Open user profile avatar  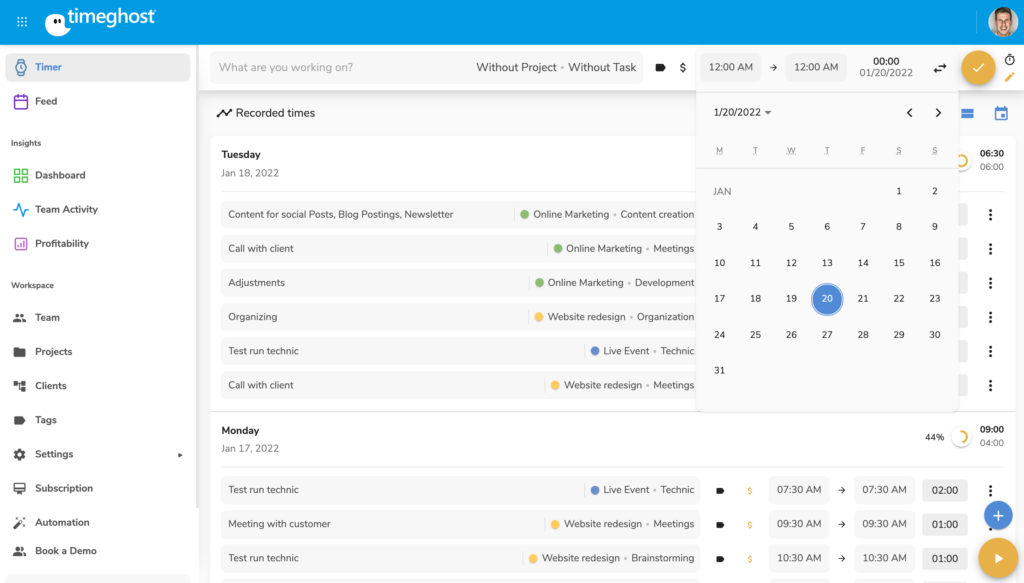(1002, 22)
